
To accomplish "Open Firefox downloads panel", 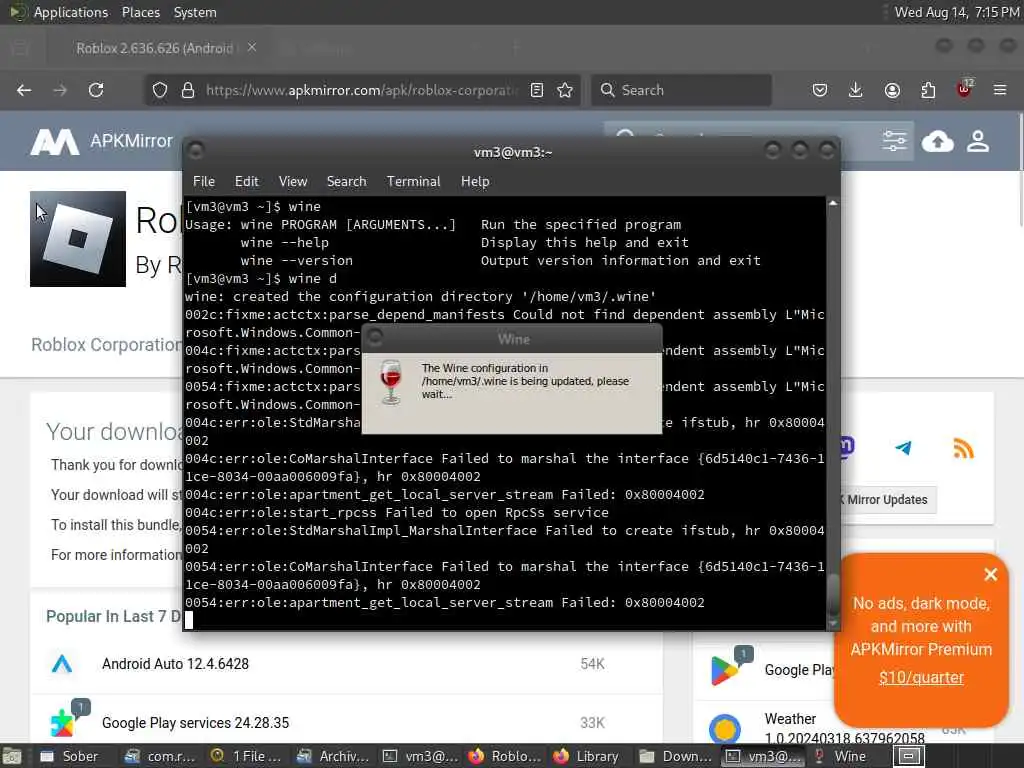I will click(856, 90).
